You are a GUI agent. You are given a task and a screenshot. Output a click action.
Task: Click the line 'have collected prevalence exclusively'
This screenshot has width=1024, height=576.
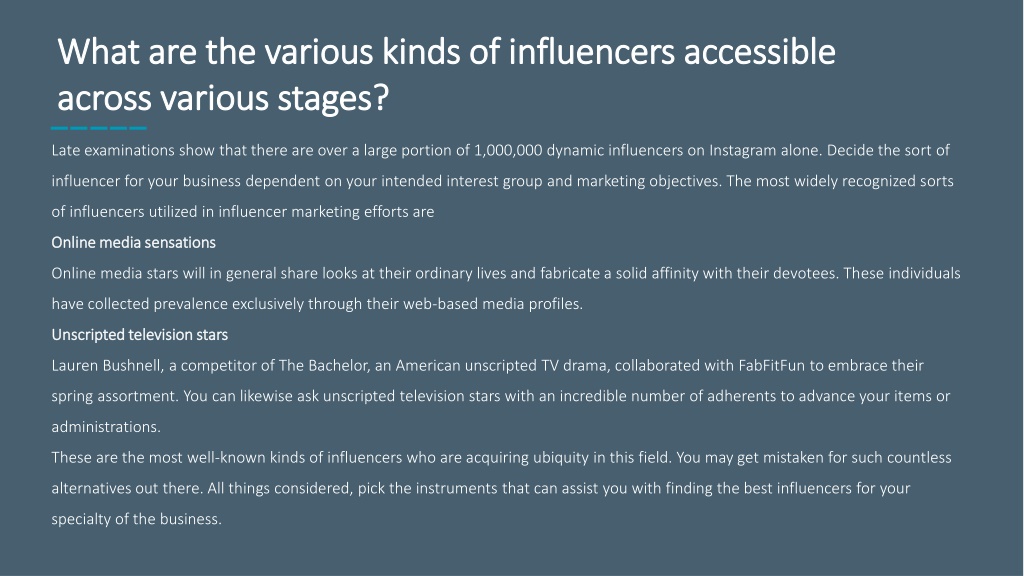[317, 304]
